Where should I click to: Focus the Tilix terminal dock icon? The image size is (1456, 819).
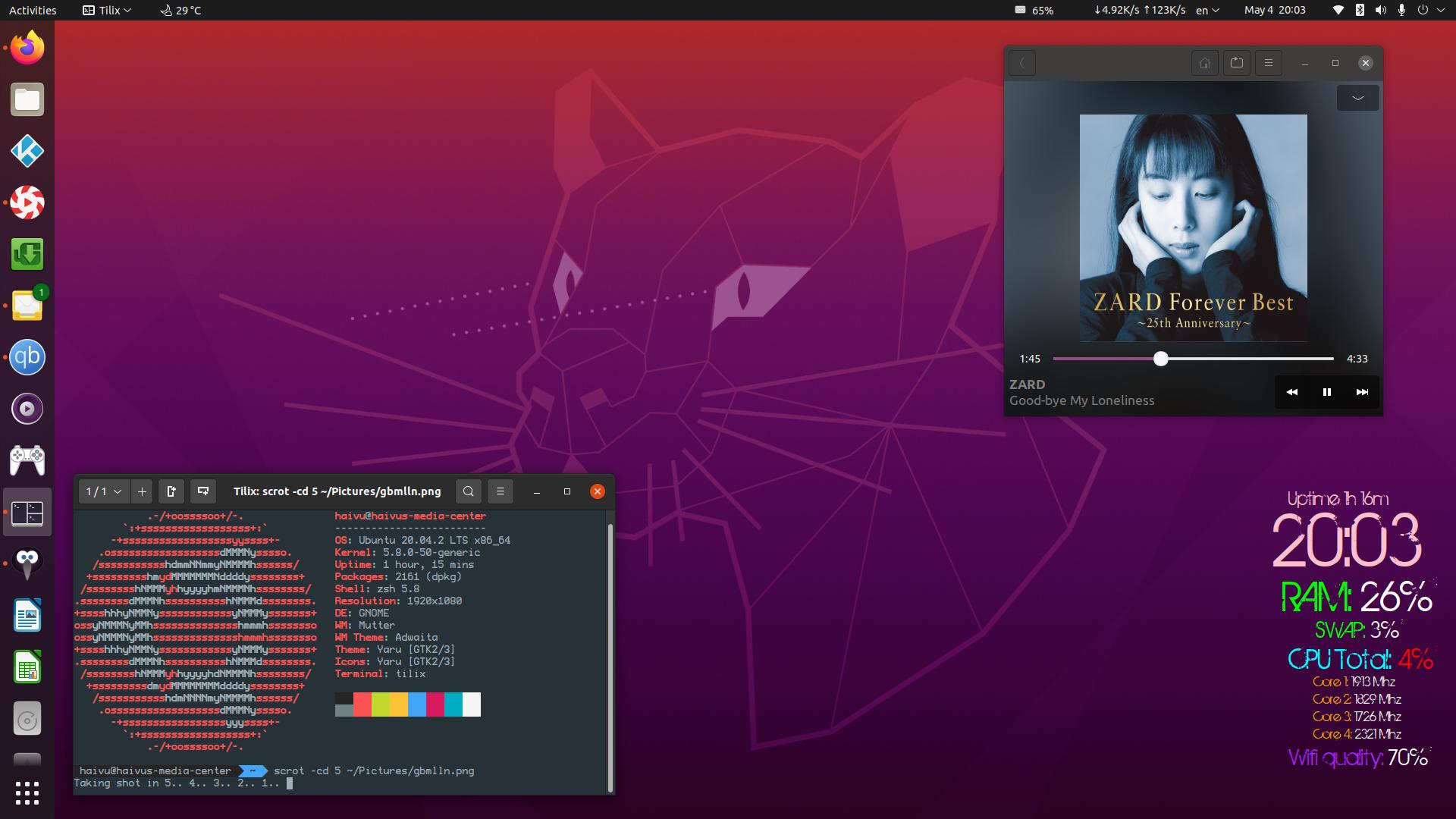point(27,513)
